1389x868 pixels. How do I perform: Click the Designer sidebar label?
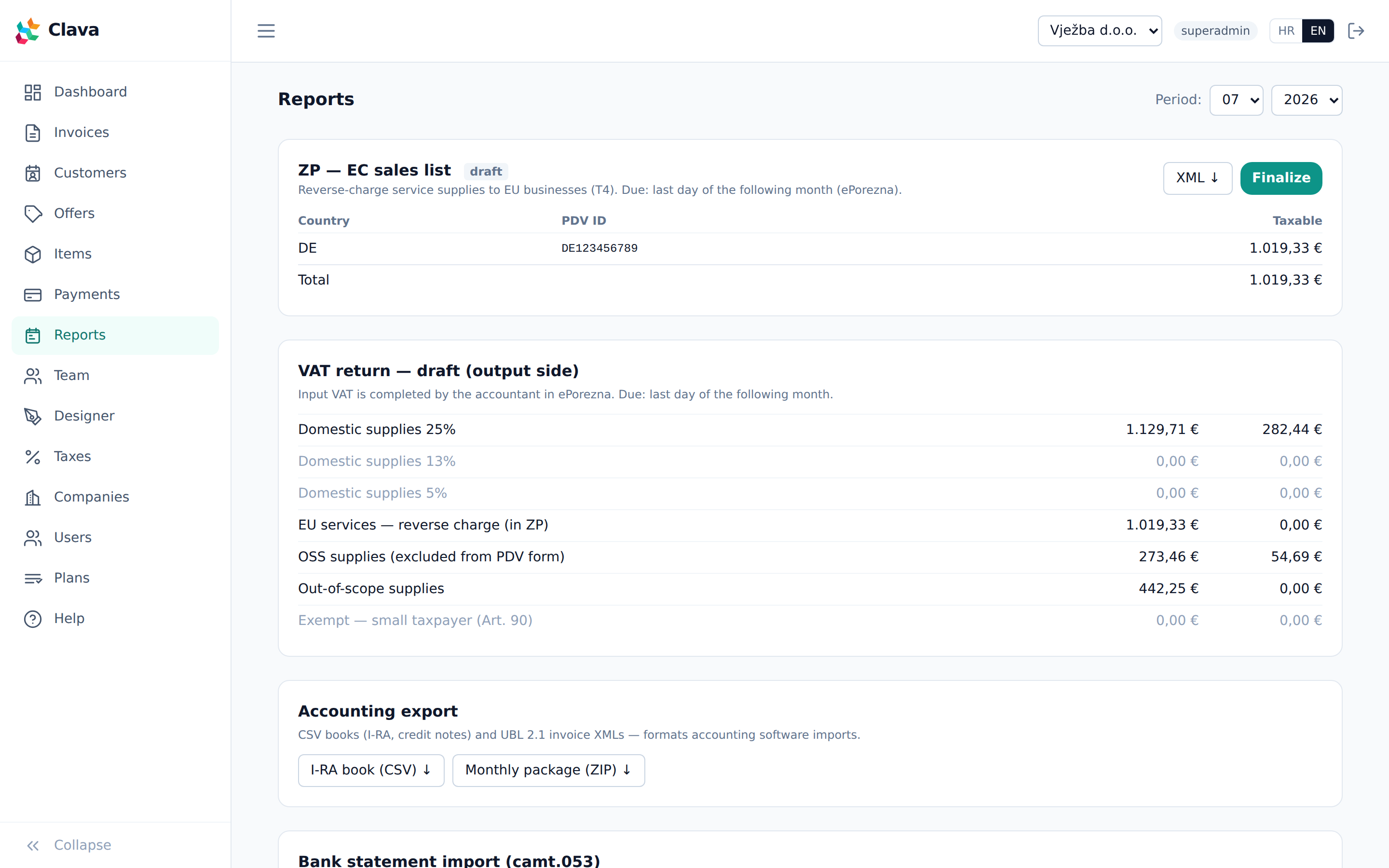pyautogui.click(x=84, y=416)
